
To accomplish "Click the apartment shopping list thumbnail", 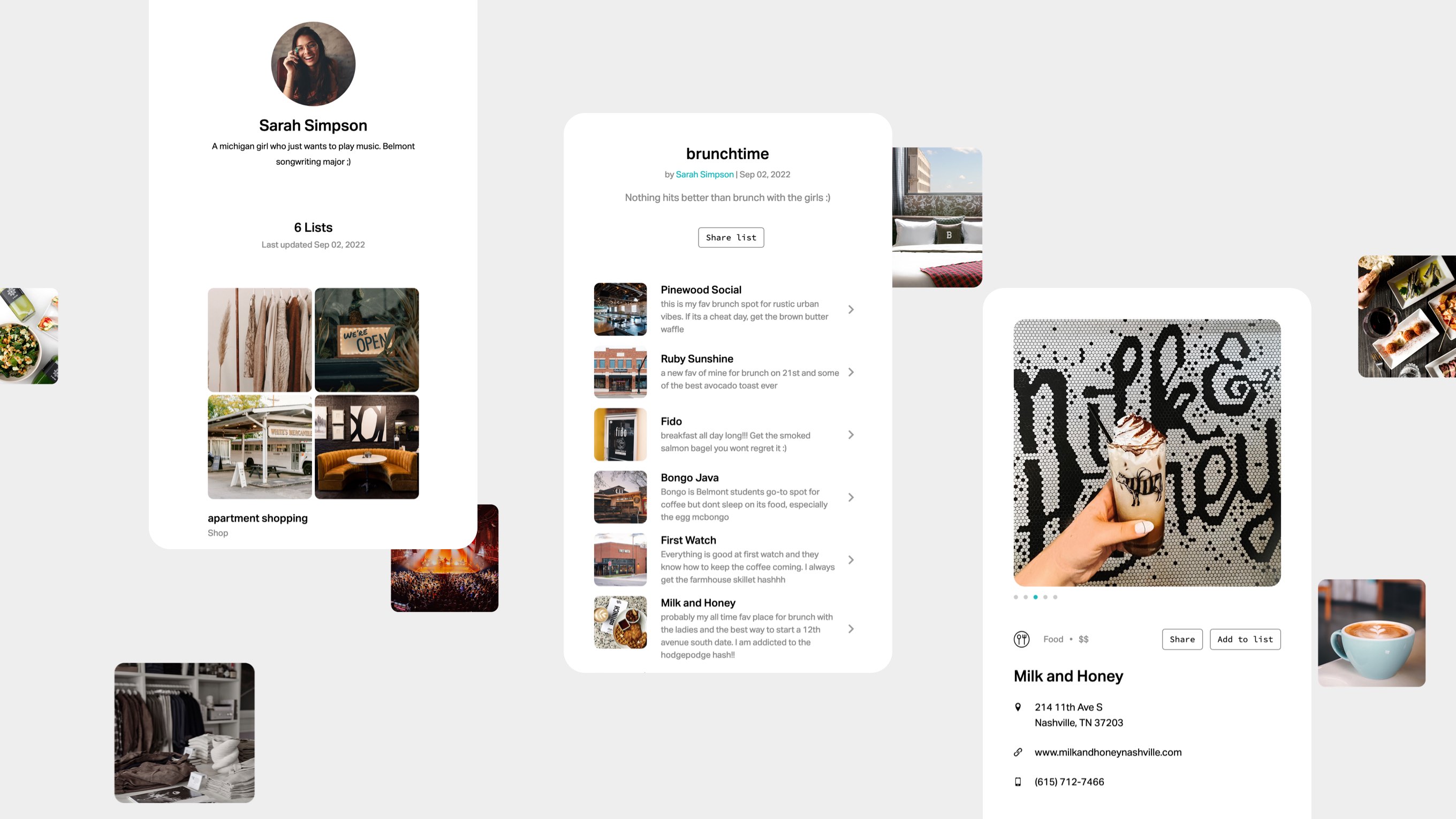I will tap(313, 393).
